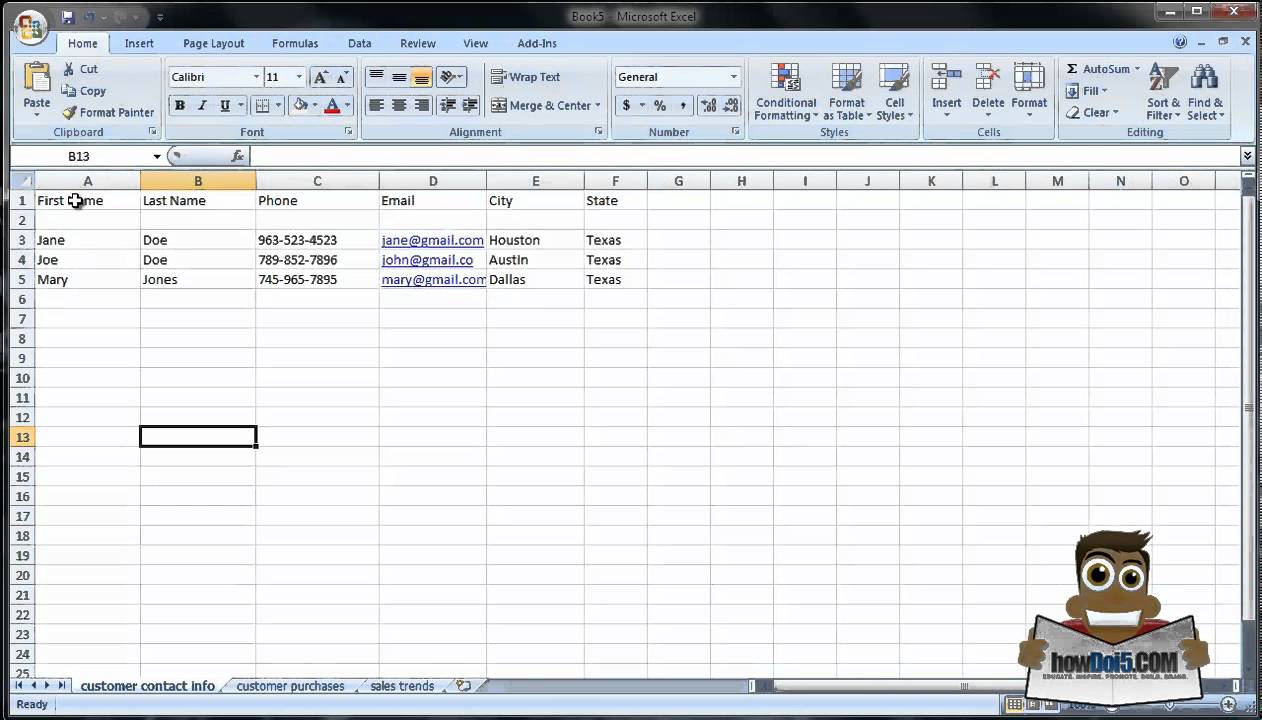Viewport: 1262px width, 720px height.
Task: Apply the Borders button
Action: click(x=262, y=105)
